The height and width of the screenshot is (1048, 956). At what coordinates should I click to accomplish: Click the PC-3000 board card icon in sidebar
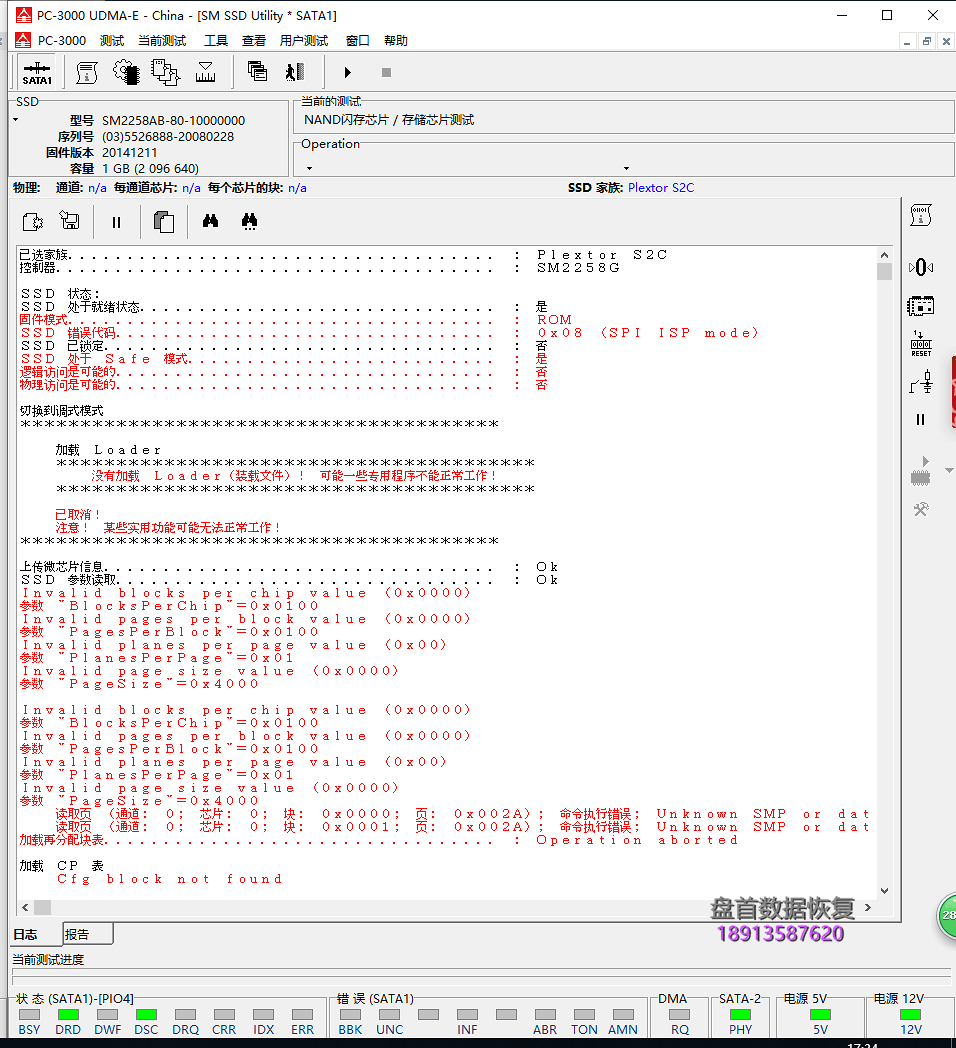click(x=921, y=306)
